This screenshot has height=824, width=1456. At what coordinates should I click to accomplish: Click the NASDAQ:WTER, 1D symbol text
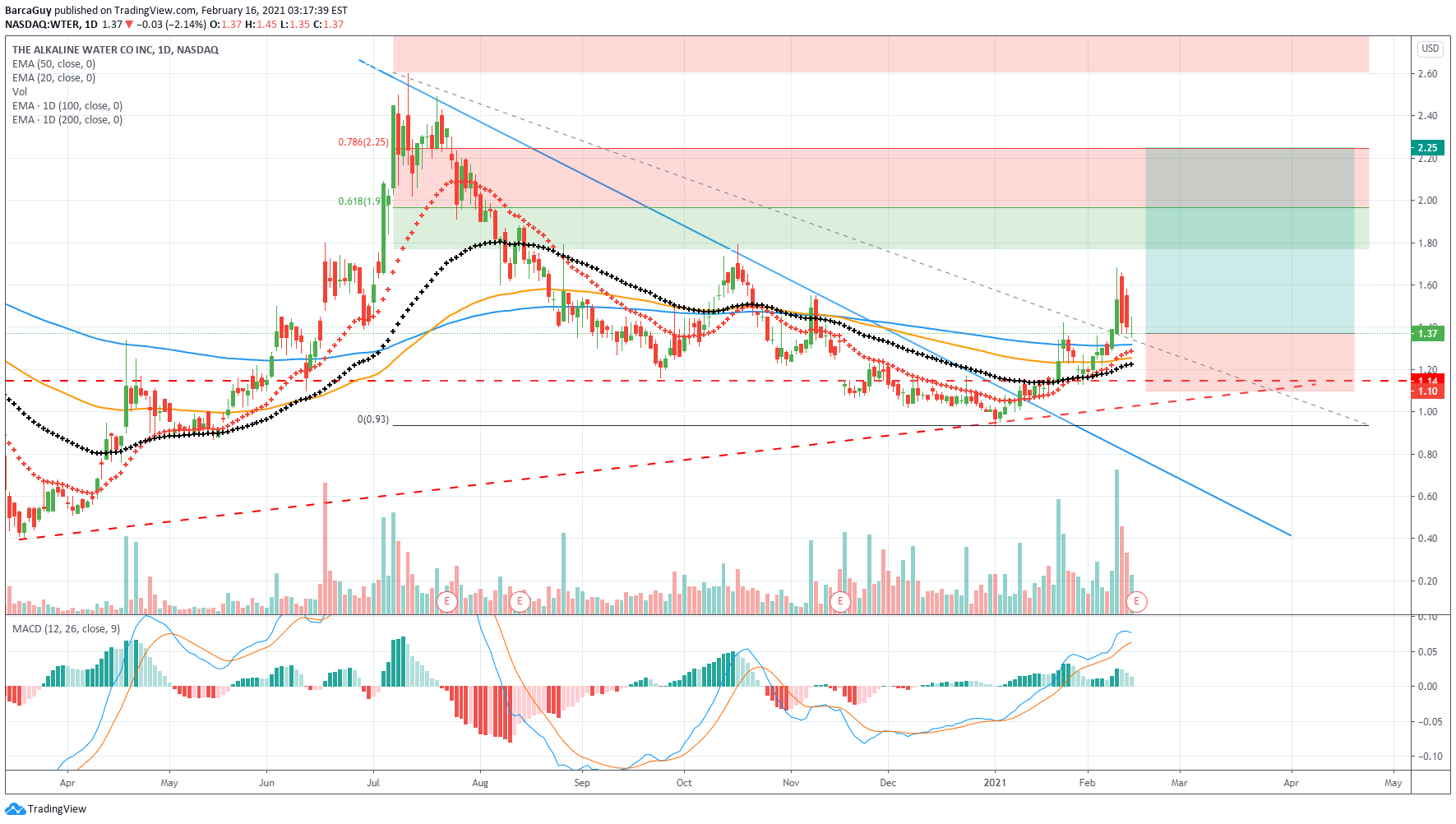point(51,25)
